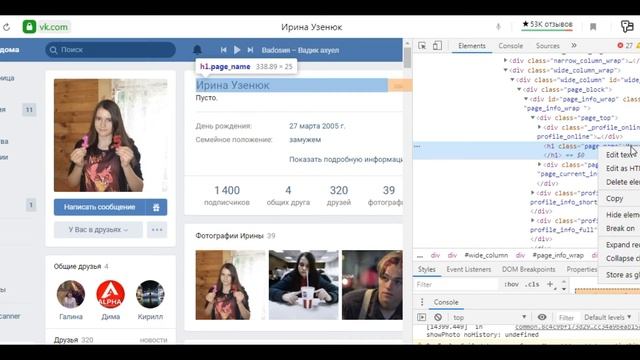Image resolution: width=640 pixels, height=360 pixels.
Task: Click 'Показать подробную информацию' link
Action: coord(346,159)
